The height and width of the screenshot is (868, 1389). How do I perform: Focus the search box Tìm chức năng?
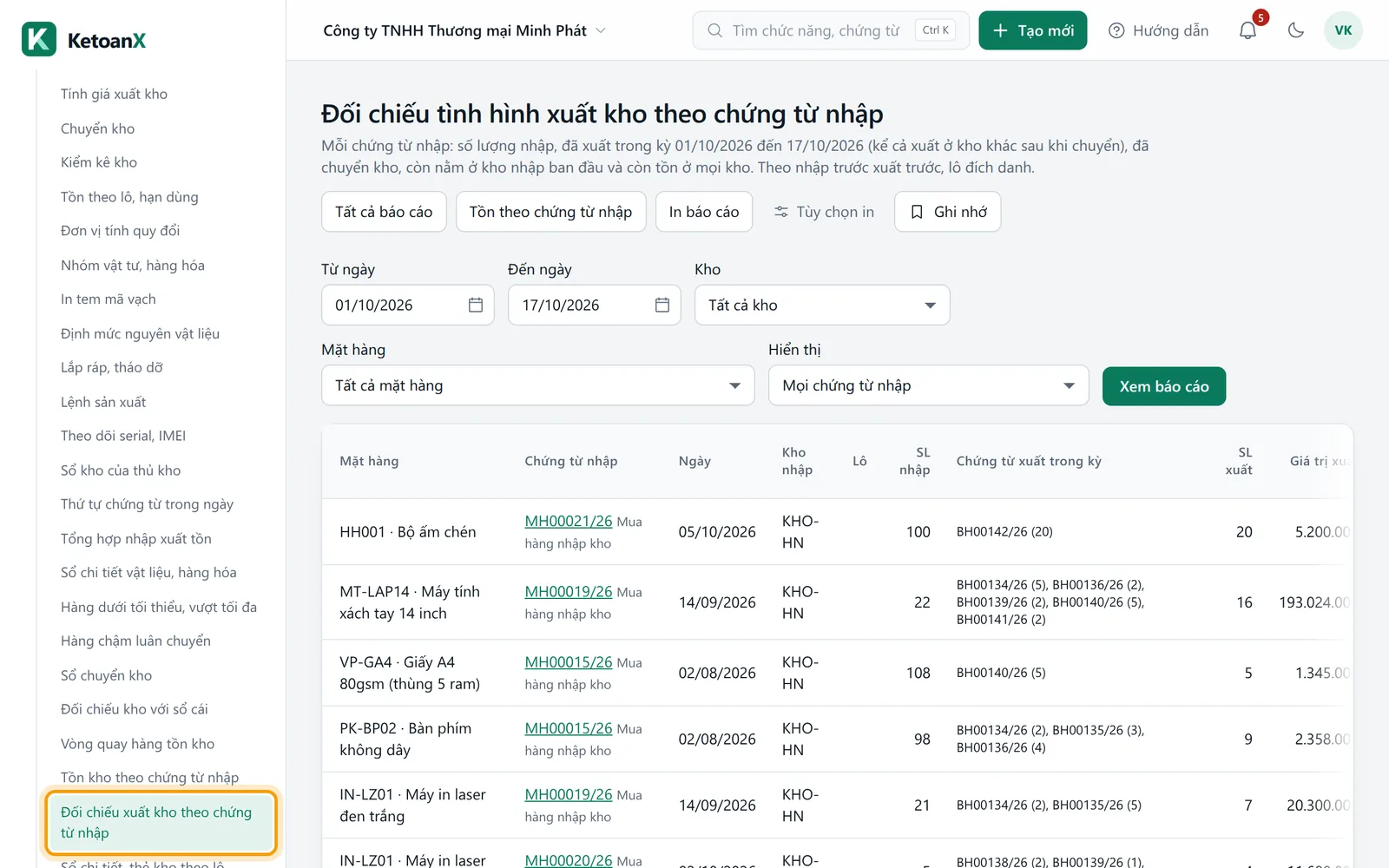(x=830, y=30)
